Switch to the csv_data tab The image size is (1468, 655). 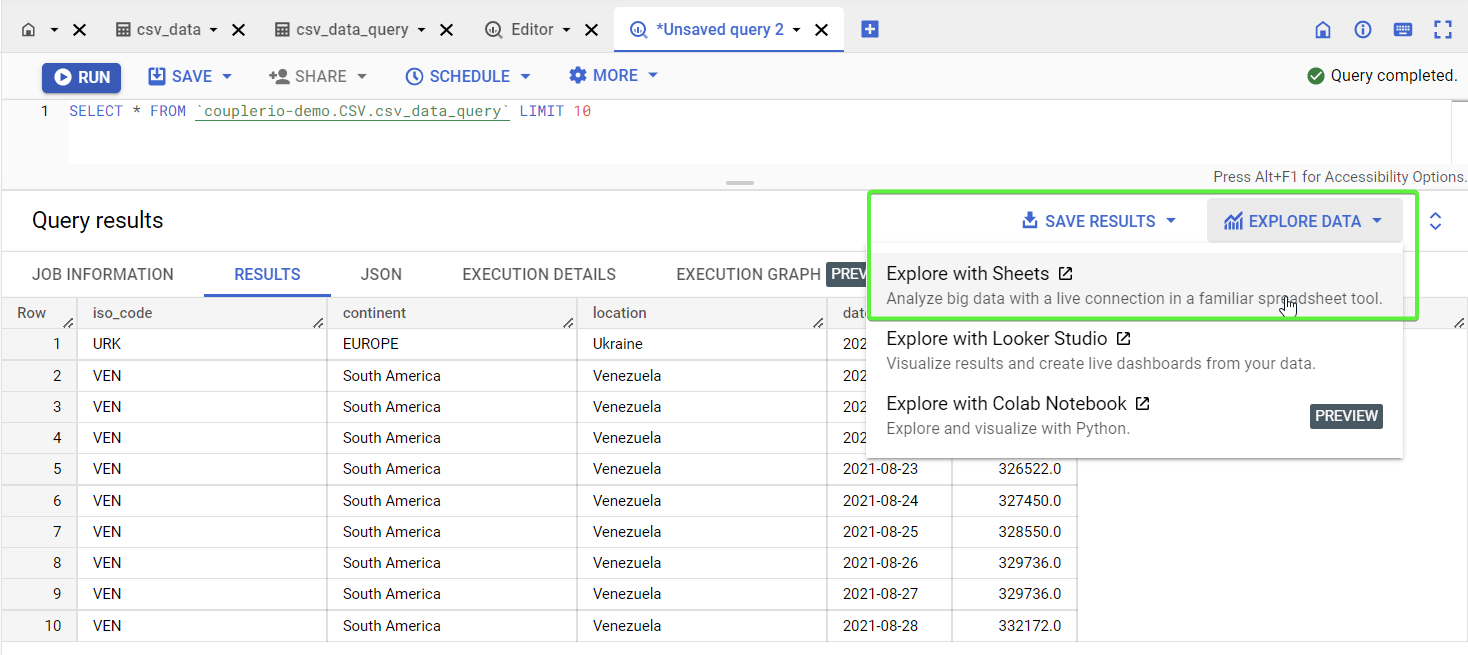(158, 30)
